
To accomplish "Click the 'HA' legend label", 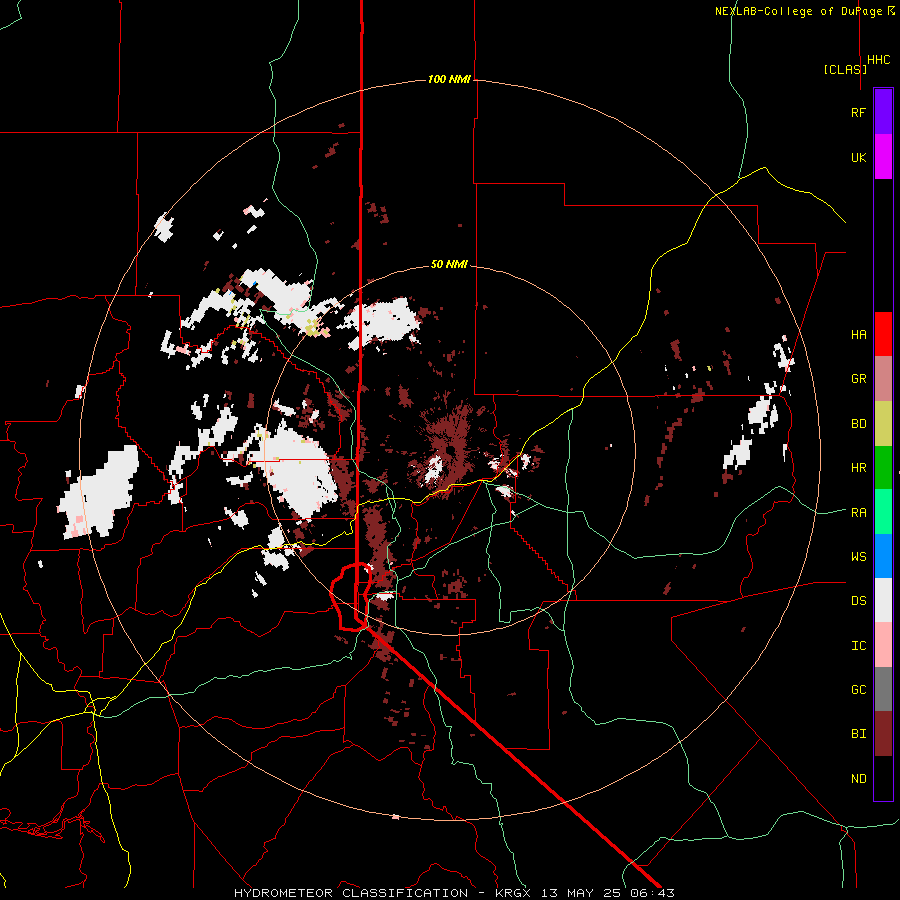I will point(858,335).
